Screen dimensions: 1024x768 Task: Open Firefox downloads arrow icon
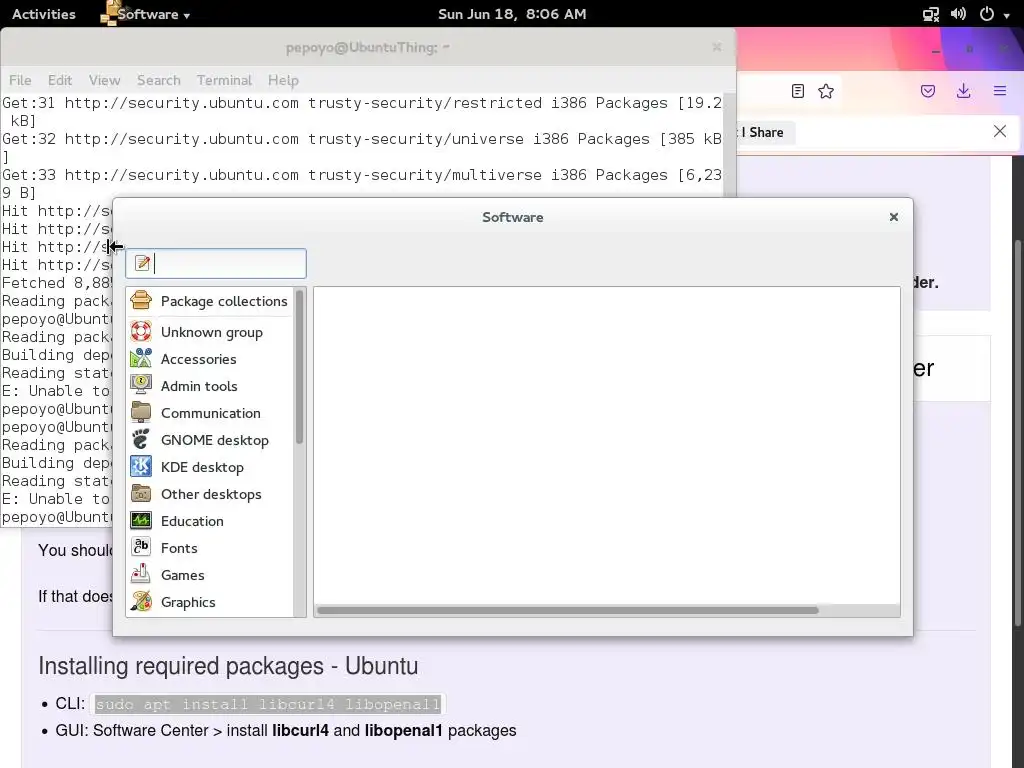[963, 91]
